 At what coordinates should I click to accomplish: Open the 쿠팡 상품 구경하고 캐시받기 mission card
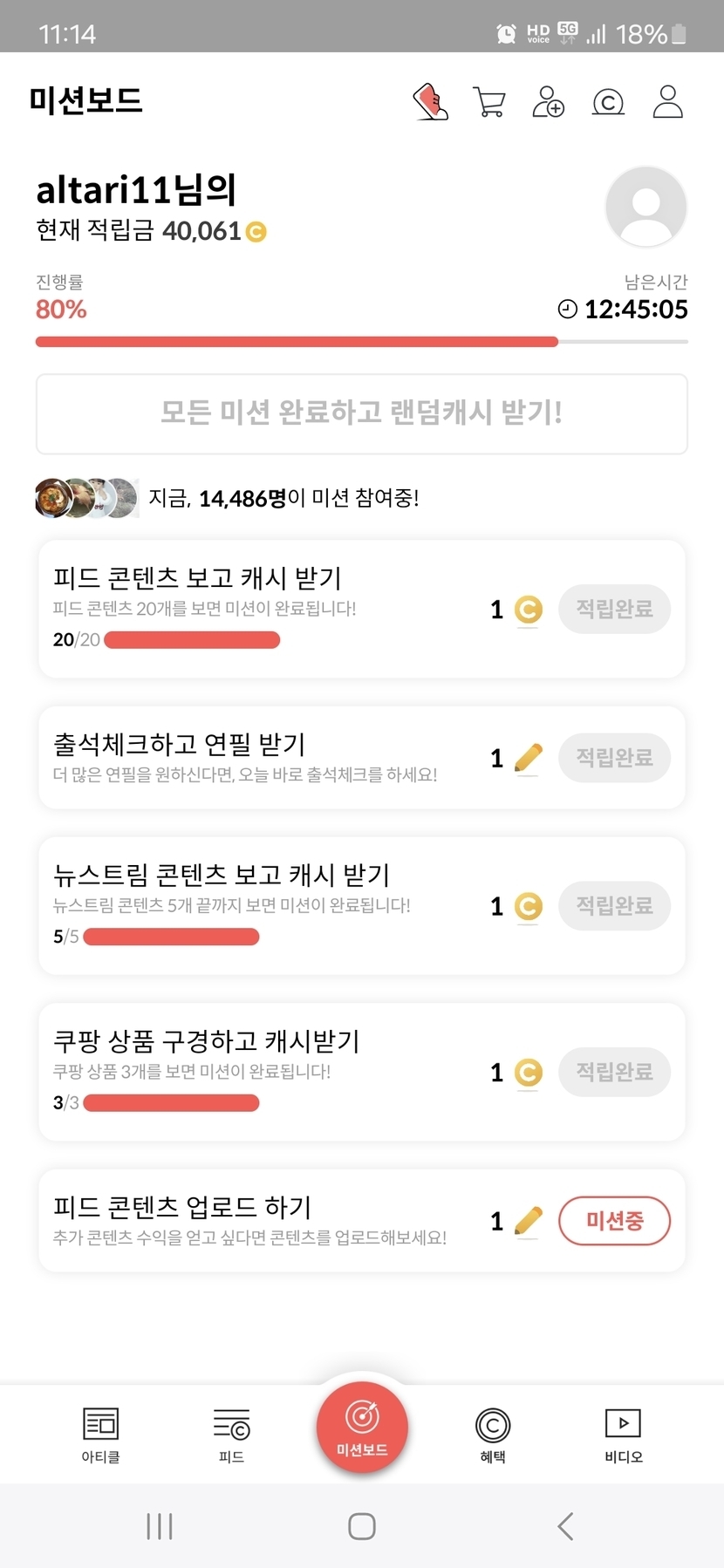click(x=262, y=1071)
